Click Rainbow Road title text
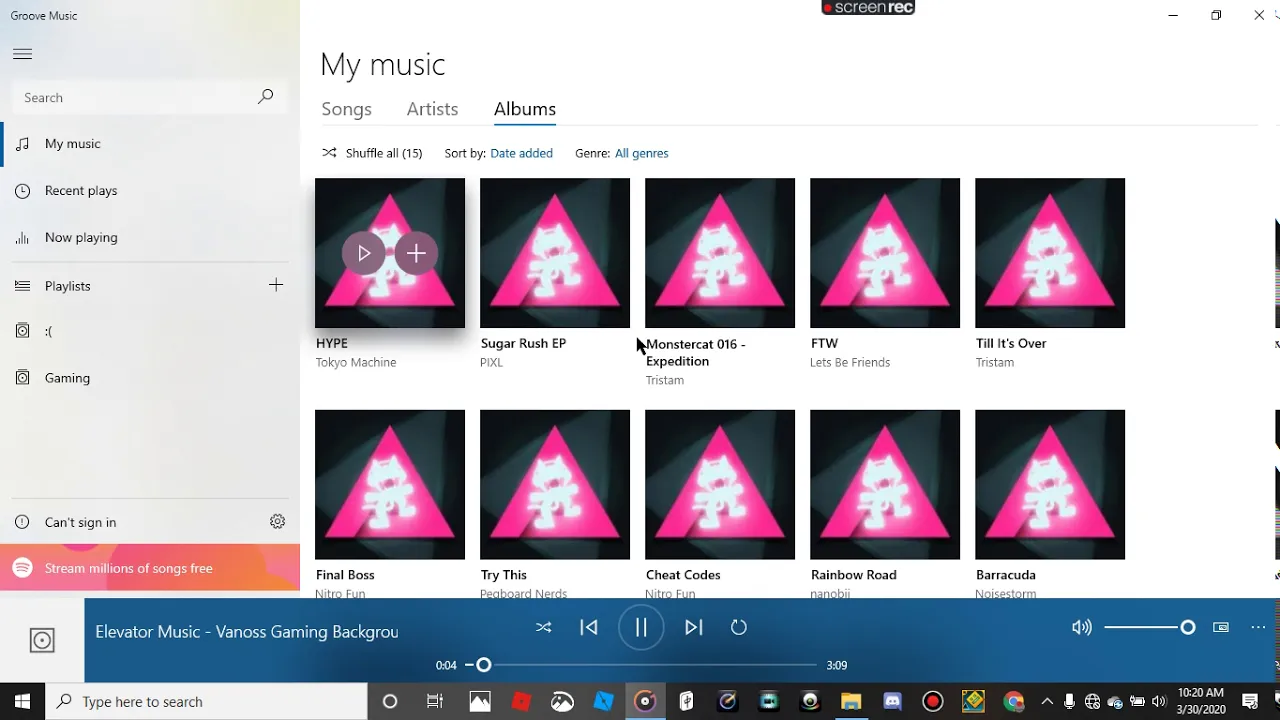The height and width of the screenshot is (720, 1280). [x=854, y=575]
